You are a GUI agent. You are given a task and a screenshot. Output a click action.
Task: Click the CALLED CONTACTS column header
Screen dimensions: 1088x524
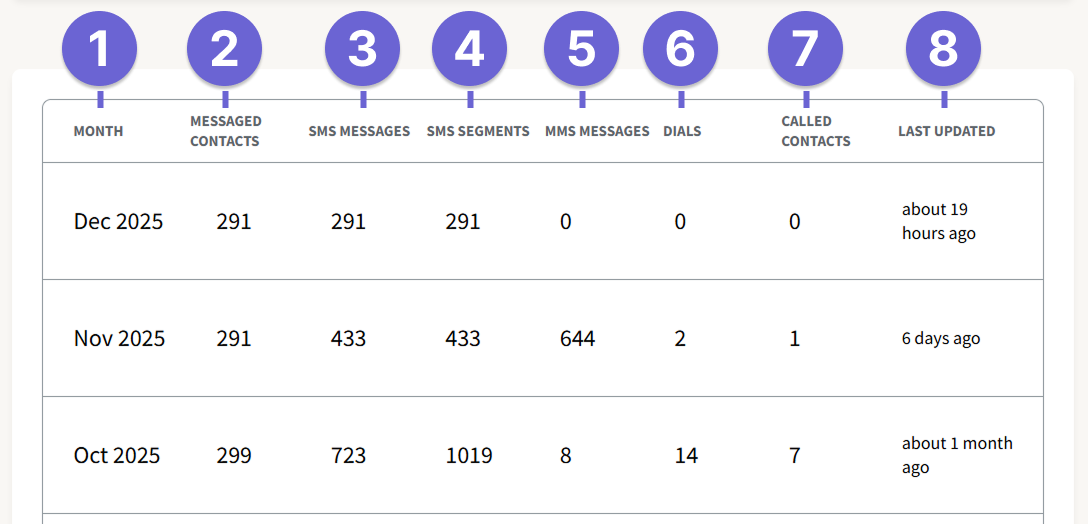[x=816, y=131]
